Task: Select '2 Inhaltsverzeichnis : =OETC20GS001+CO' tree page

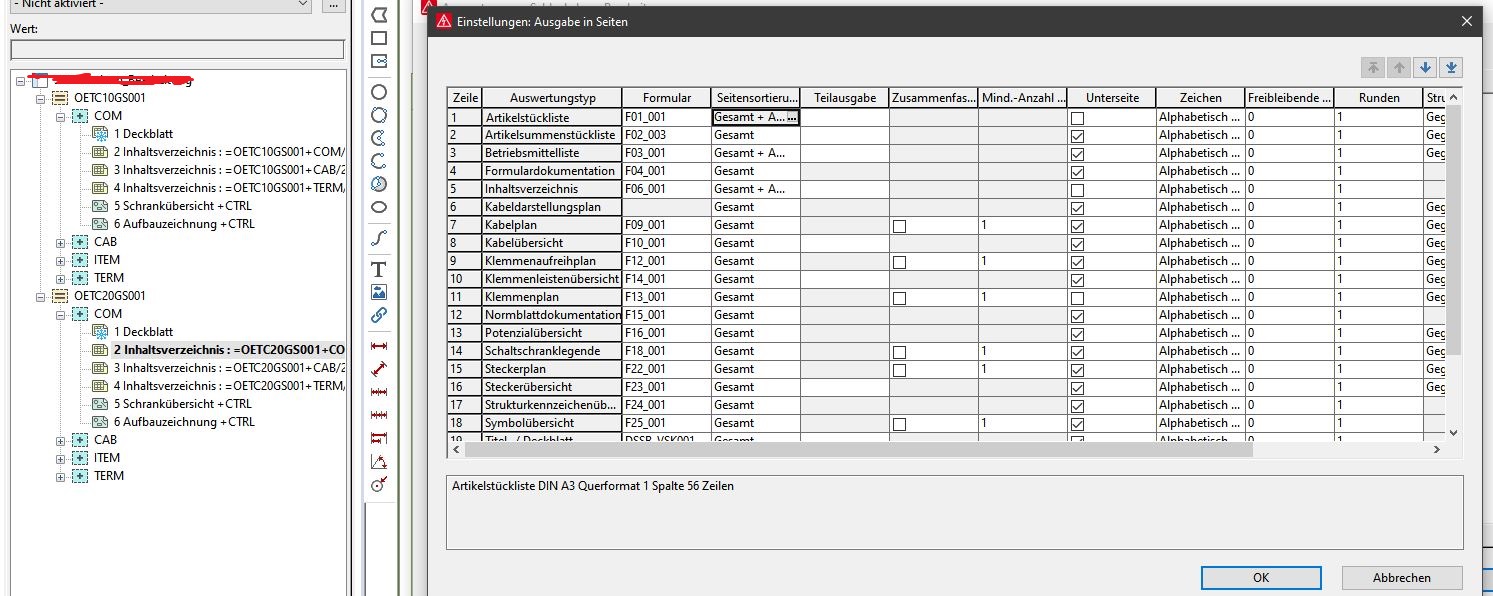Action: point(229,350)
